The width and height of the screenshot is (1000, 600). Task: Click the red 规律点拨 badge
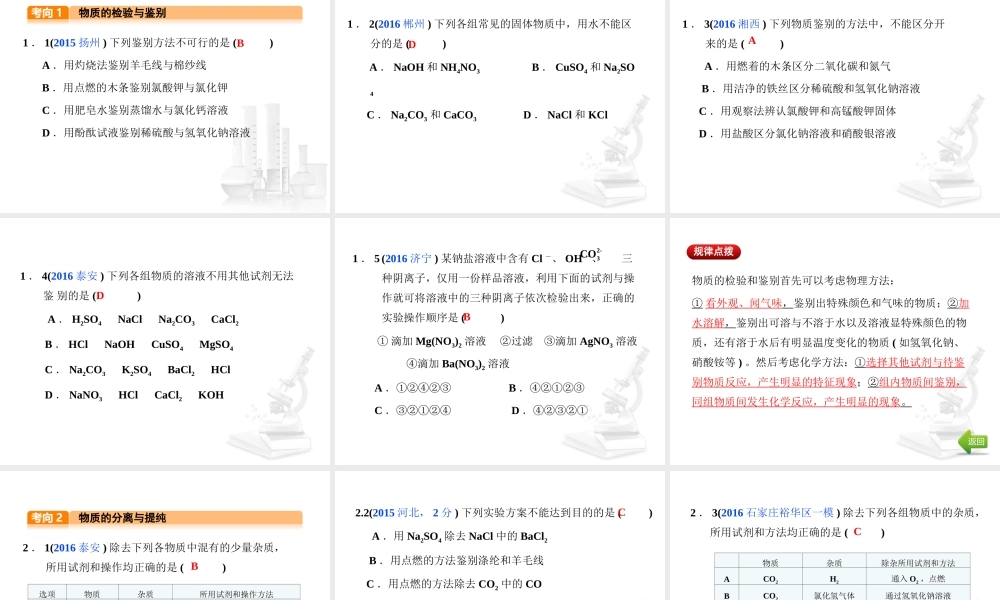click(x=713, y=252)
